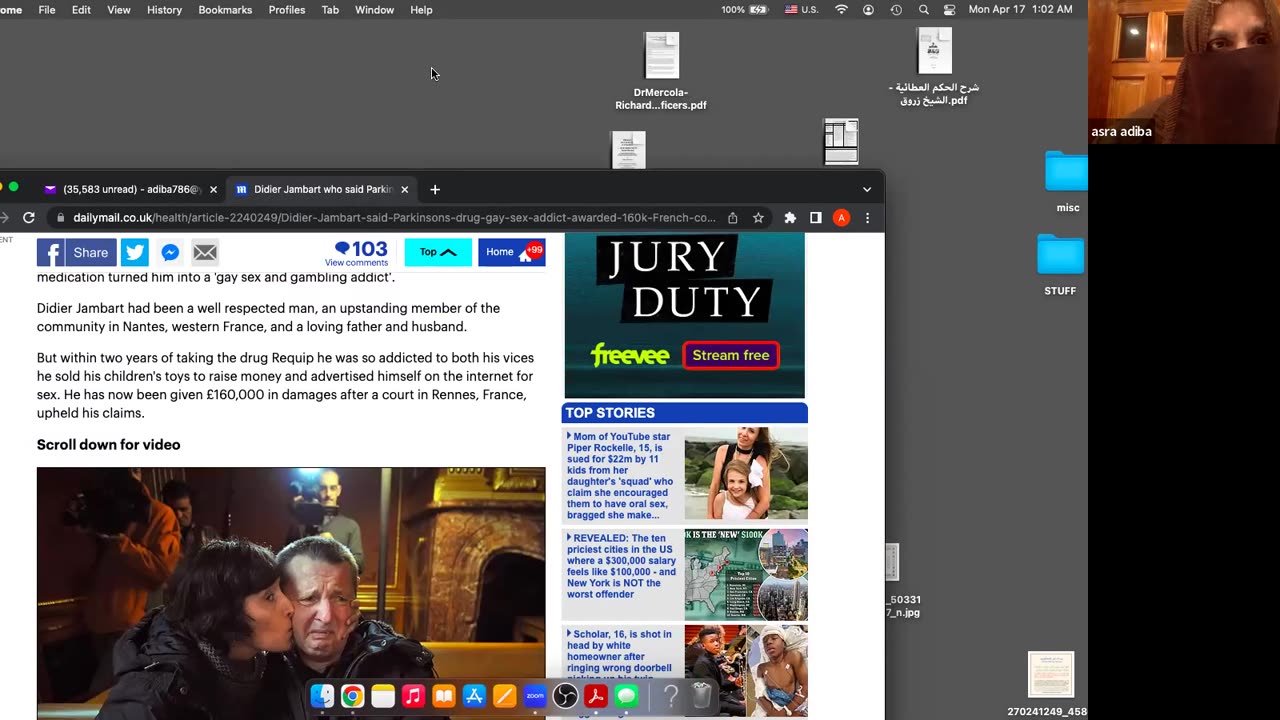Open Zoom from the Dock
The image size is (1280, 720).
[x=535, y=696]
